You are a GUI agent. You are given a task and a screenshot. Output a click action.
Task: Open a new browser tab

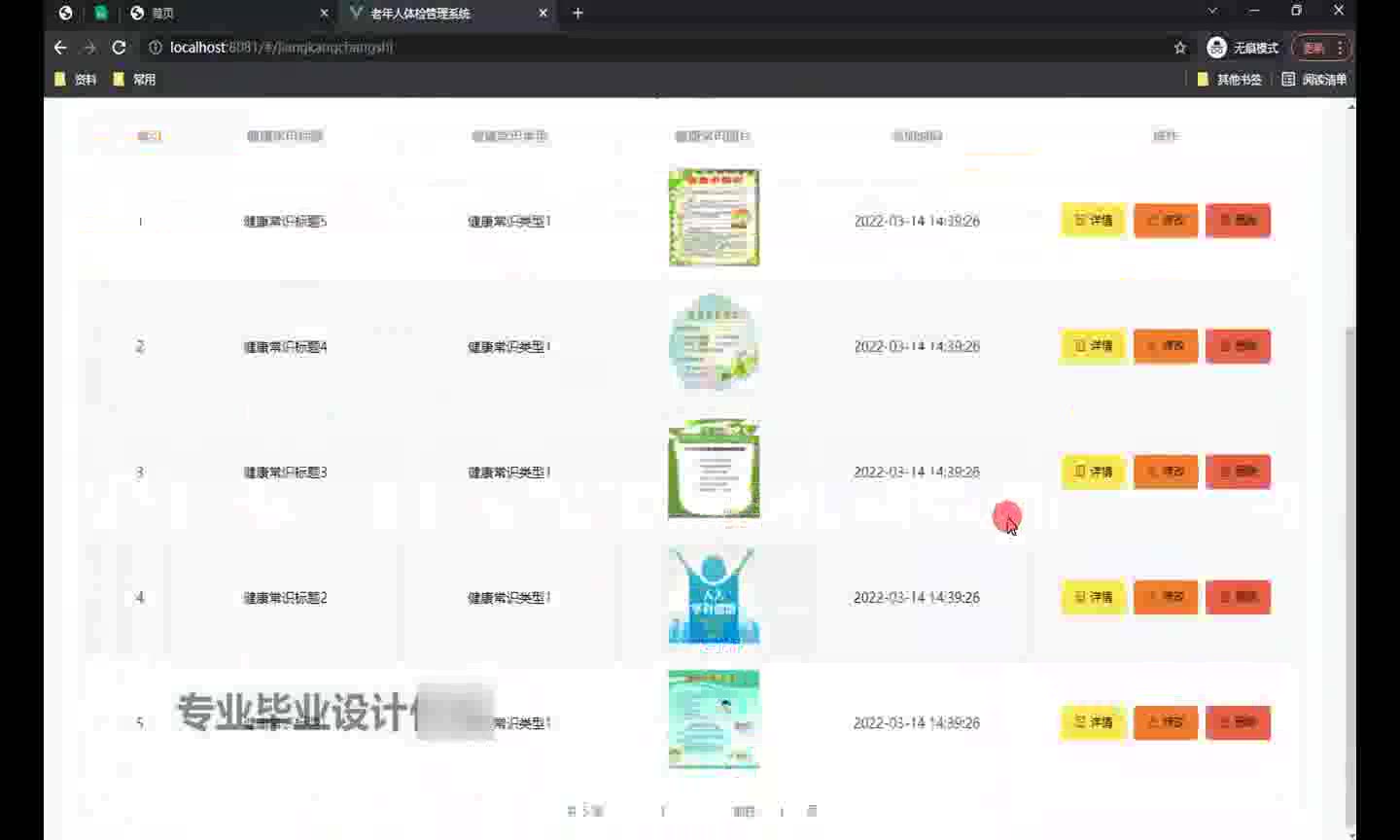click(577, 13)
